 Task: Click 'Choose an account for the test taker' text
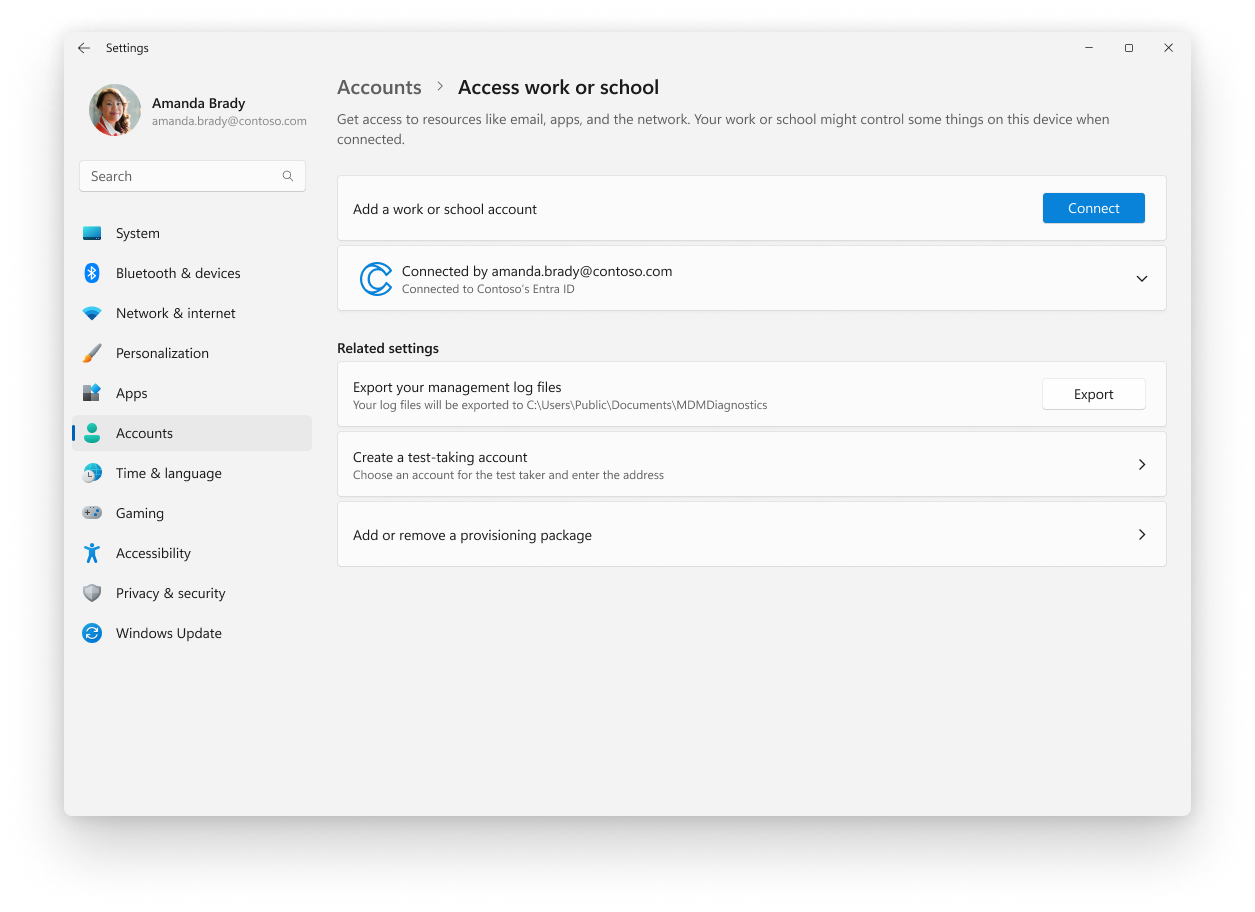(x=508, y=475)
